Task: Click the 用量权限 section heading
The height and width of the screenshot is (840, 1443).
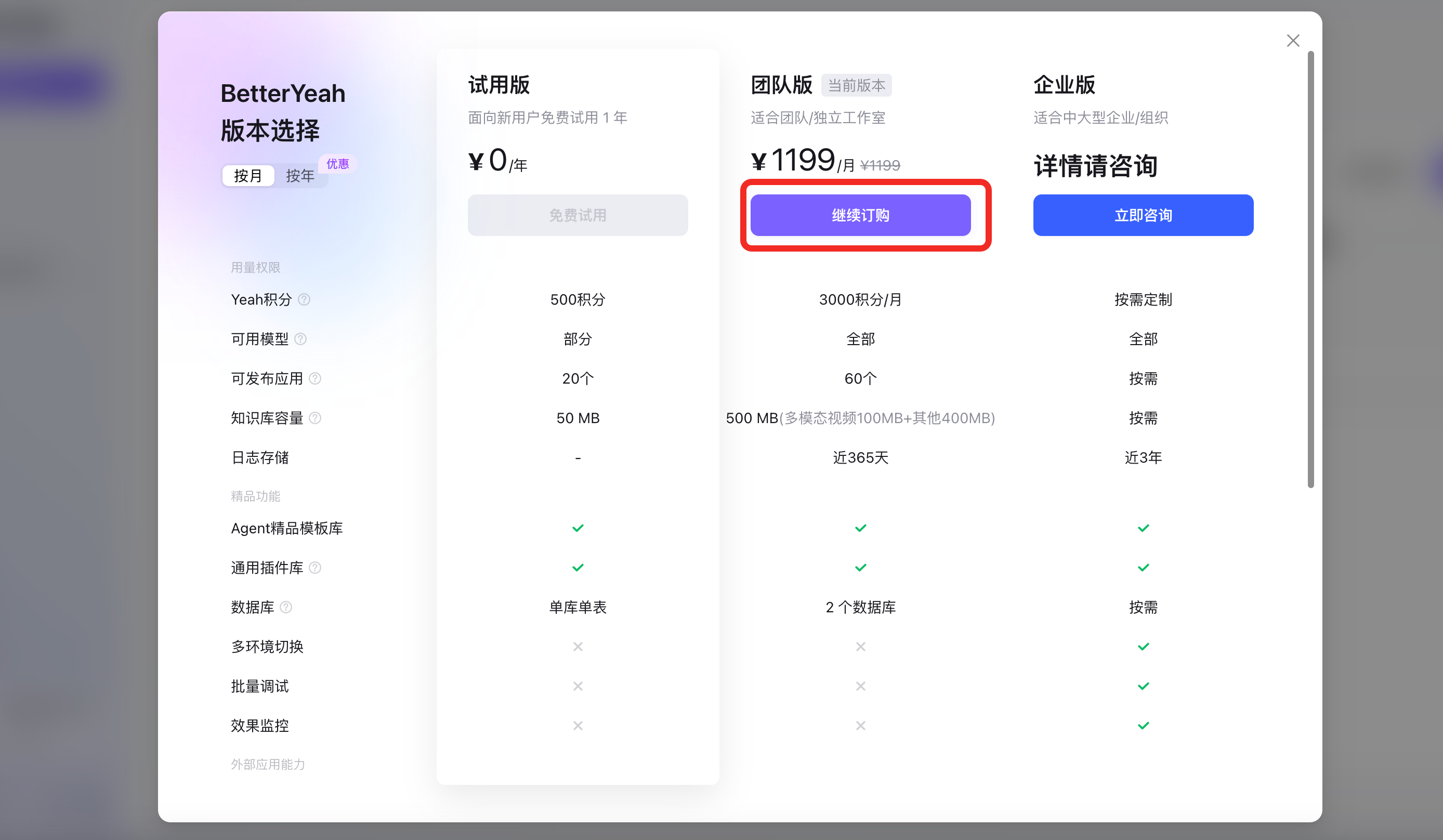Action: pyautogui.click(x=255, y=267)
